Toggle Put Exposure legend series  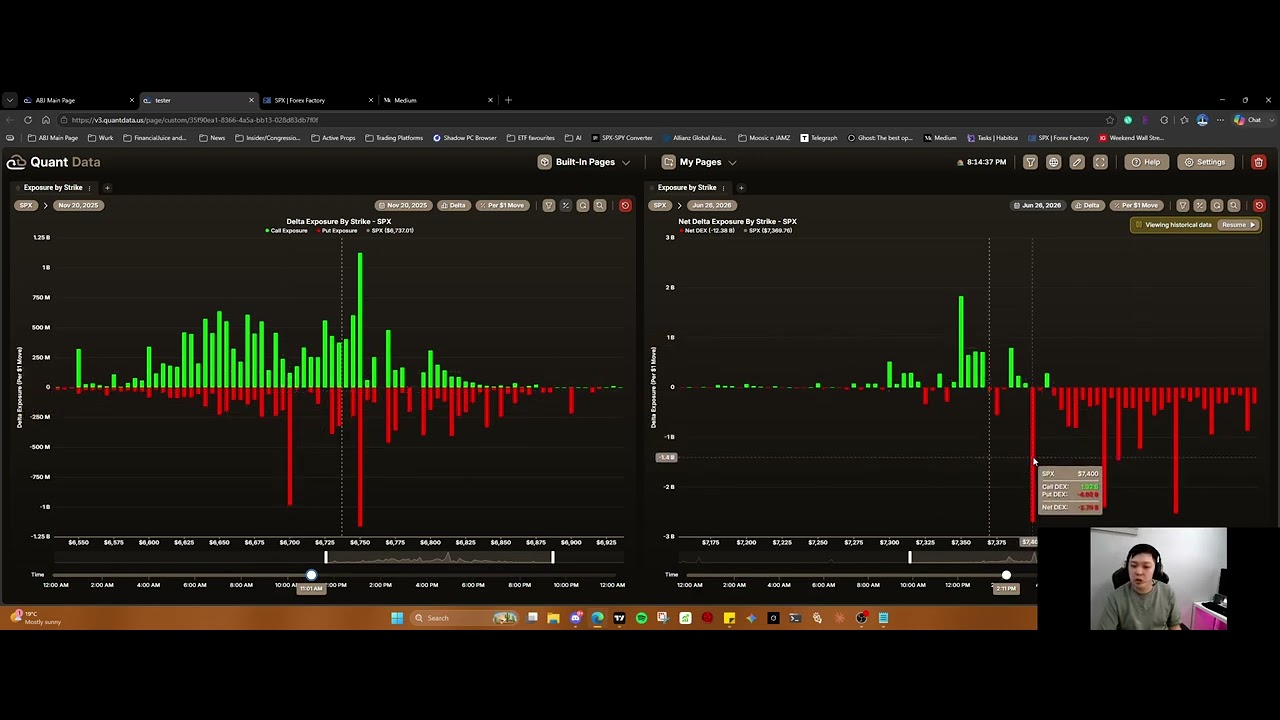[x=337, y=230]
